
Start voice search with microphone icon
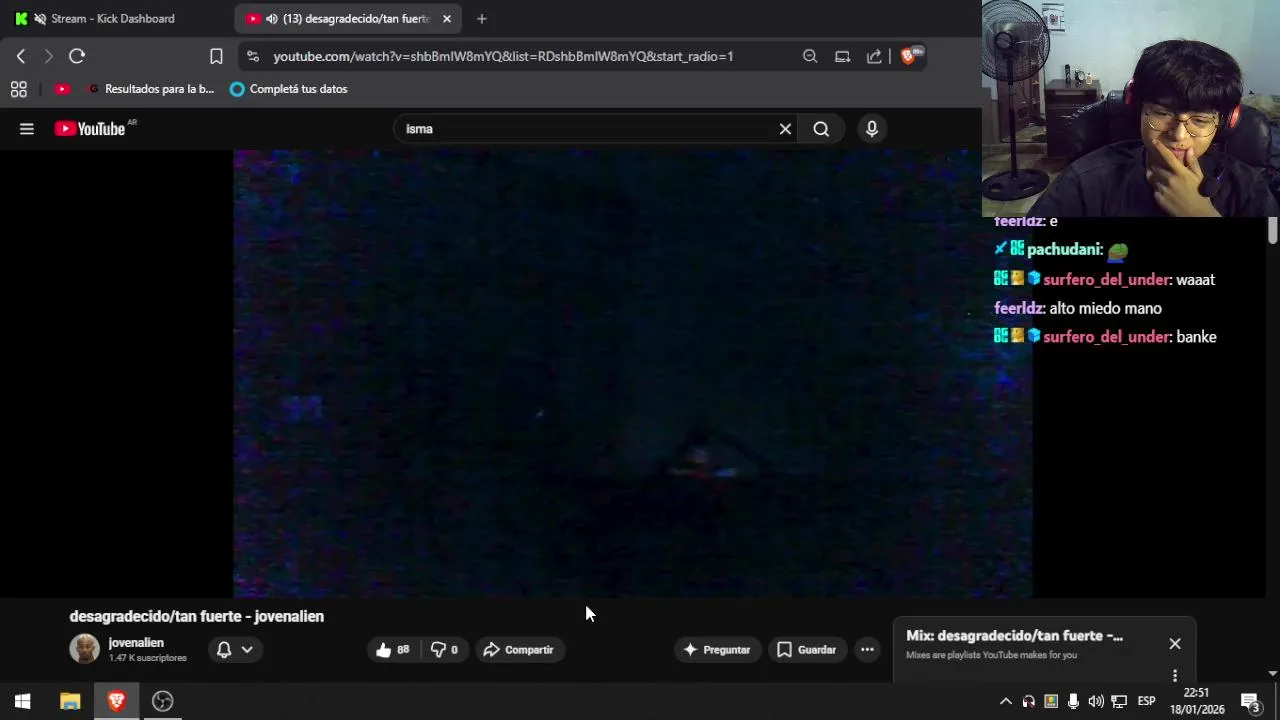[x=872, y=129]
